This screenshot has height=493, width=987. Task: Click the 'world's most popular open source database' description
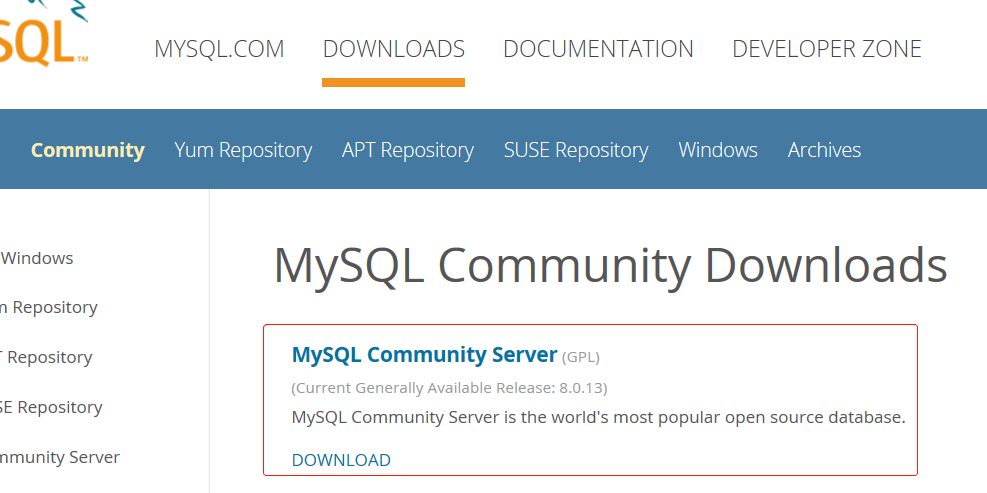598,417
